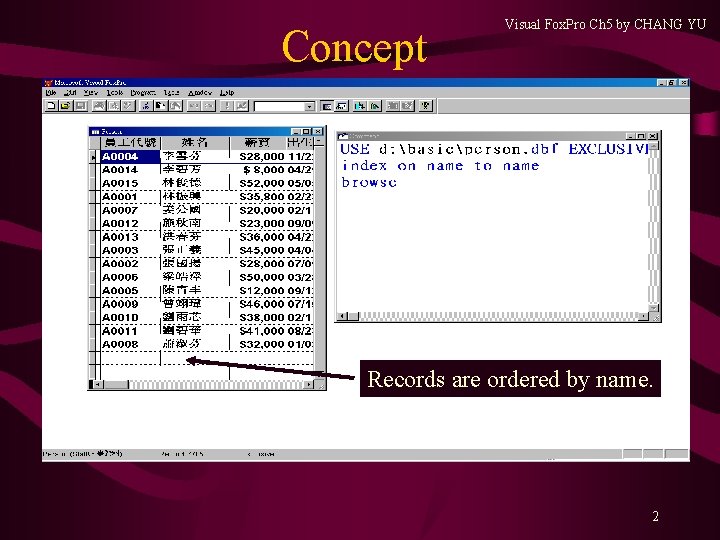This screenshot has width=720, height=540.
Task: Click the Modify Form toolbar icon
Action: click(242, 106)
